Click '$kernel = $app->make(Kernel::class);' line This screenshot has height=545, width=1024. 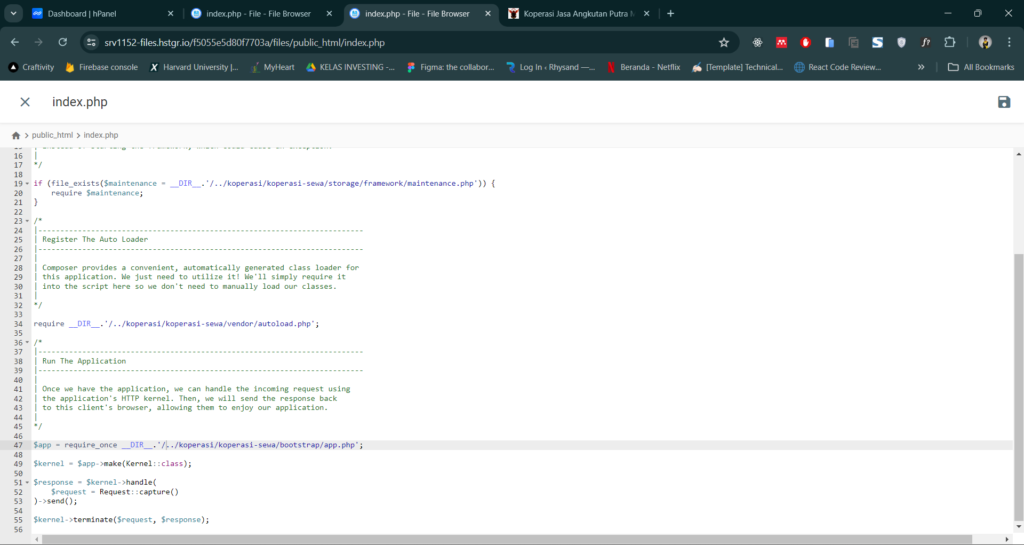pyautogui.click(x=112, y=464)
